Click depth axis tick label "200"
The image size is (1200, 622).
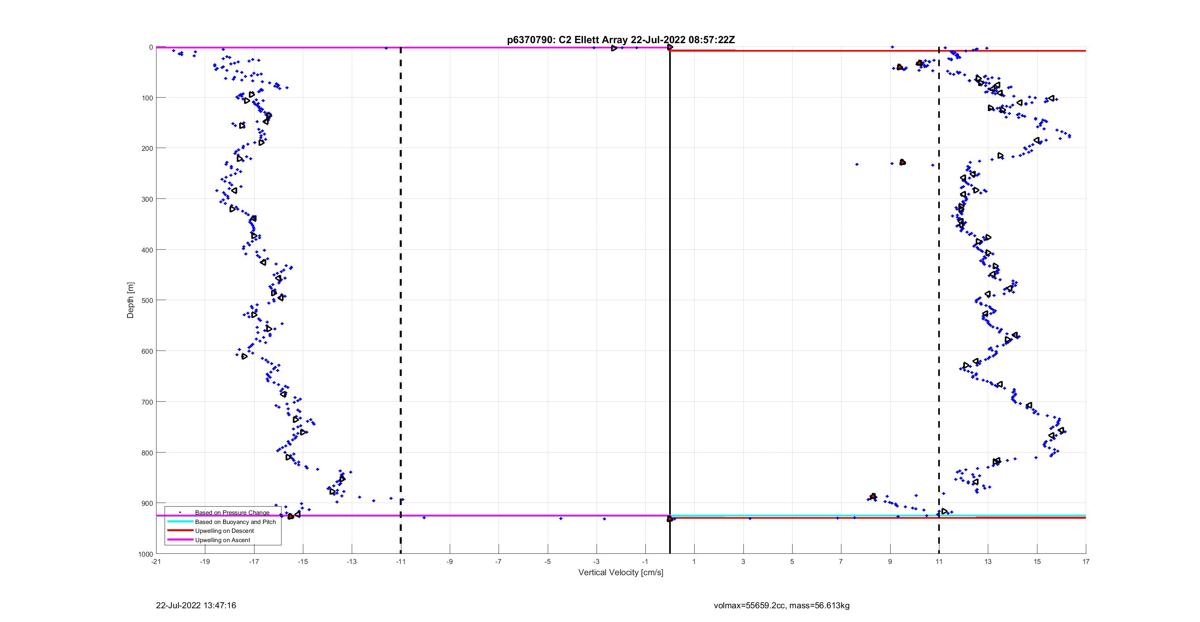pyautogui.click(x=146, y=148)
